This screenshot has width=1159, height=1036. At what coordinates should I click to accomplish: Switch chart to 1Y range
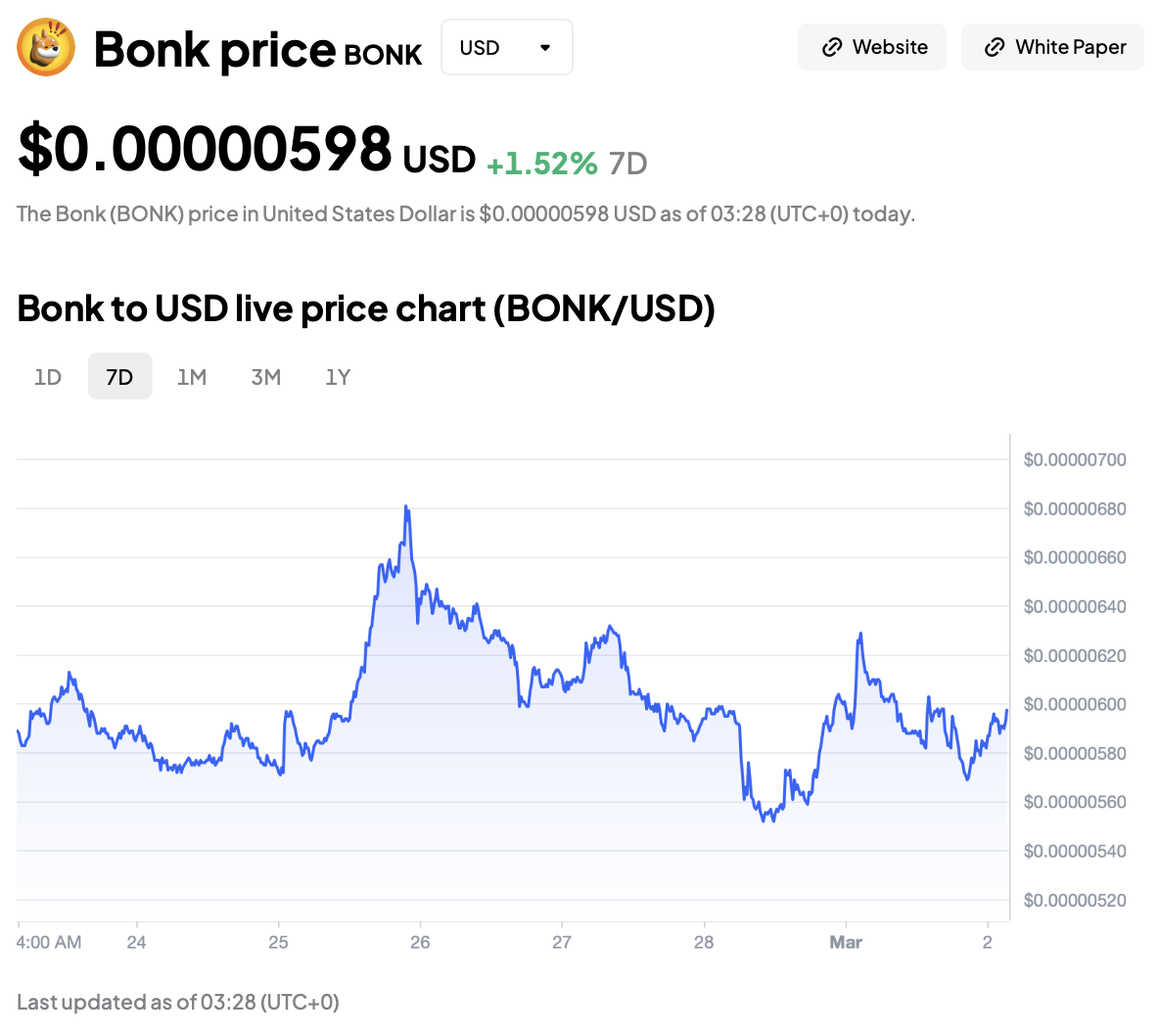coord(338,377)
